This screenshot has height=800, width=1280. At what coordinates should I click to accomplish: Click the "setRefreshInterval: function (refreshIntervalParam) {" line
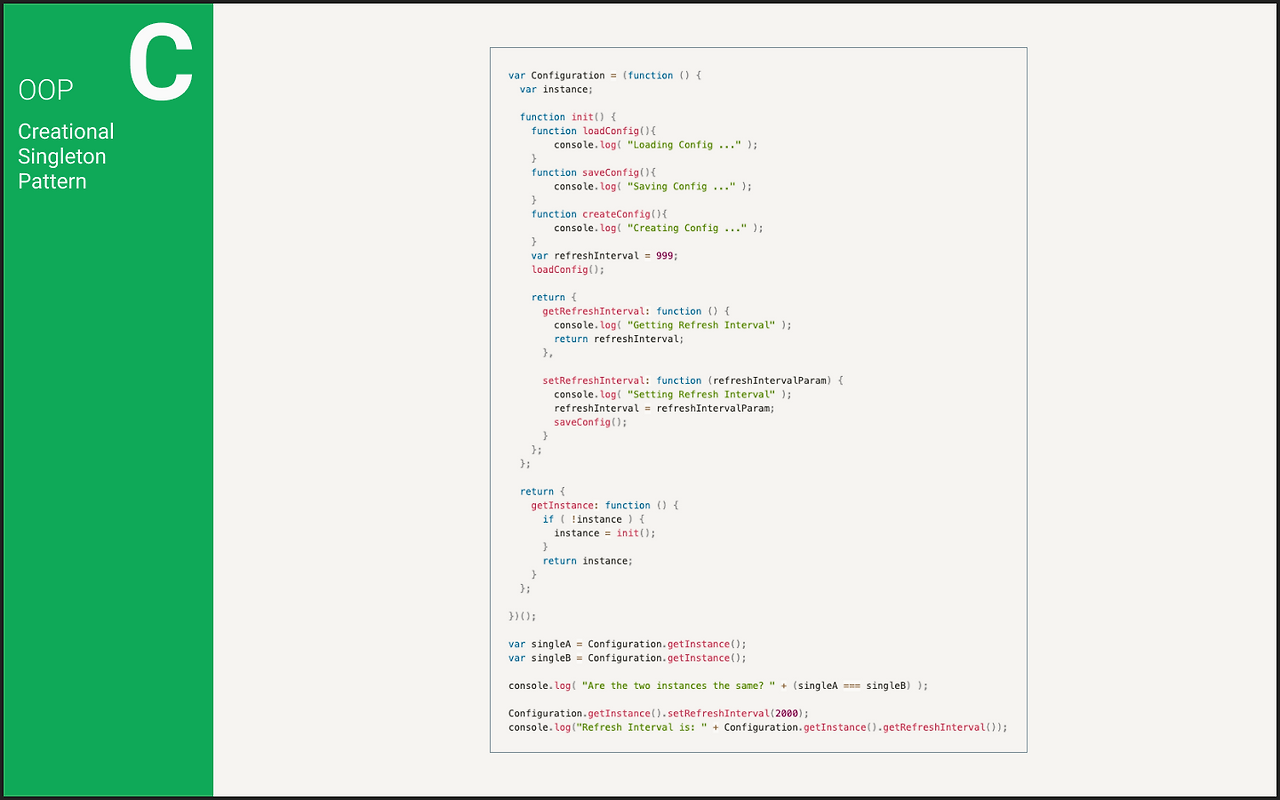coord(694,381)
